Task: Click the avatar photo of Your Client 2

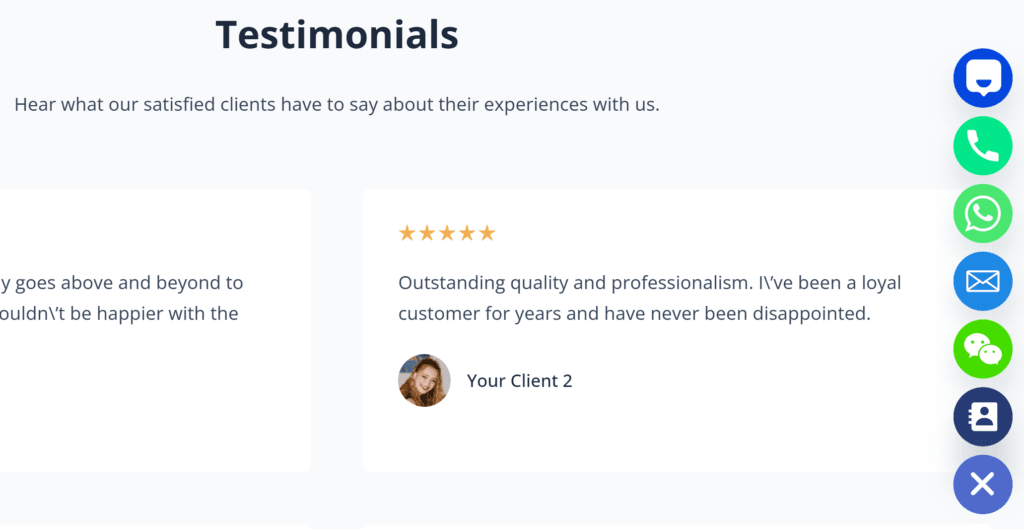Action: [424, 381]
